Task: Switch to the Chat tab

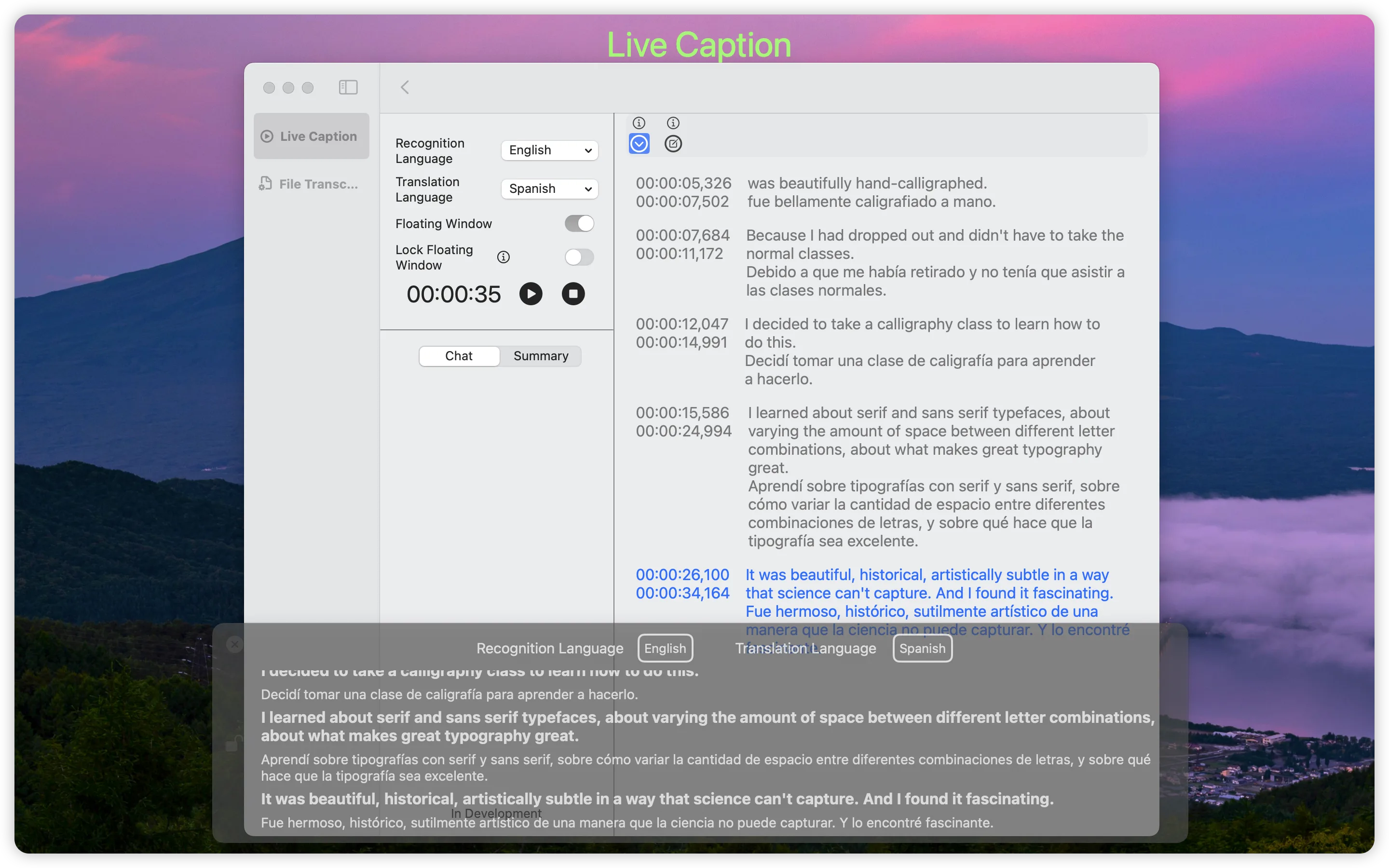Action: point(459,356)
